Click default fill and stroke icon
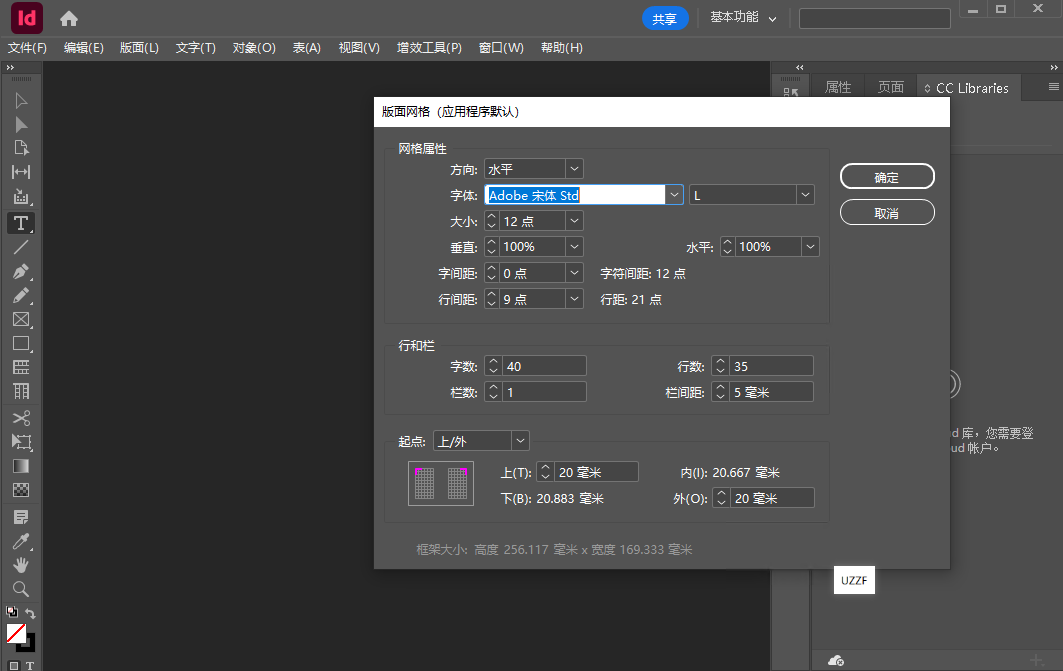 [x=12, y=612]
